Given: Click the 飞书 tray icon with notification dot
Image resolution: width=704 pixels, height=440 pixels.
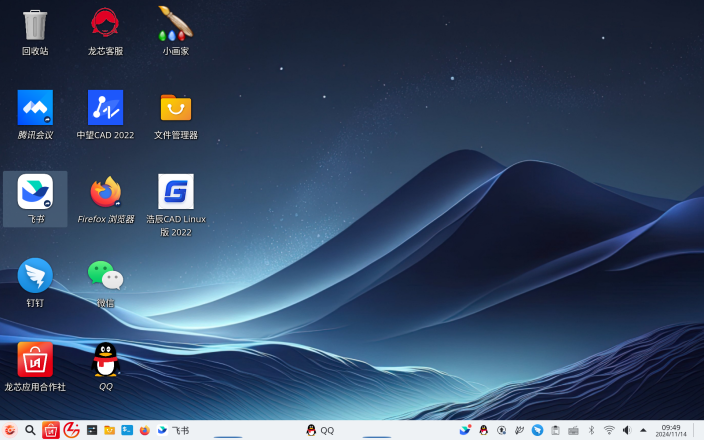Looking at the screenshot, I should 465,430.
